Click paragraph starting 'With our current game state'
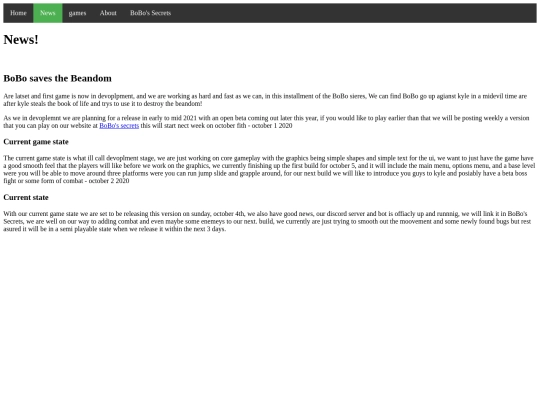Image resolution: width=540 pixels, height=405 pixels. pyautogui.click(x=267, y=221)
